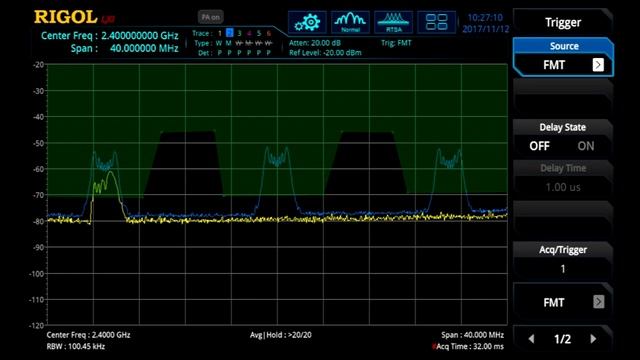The image size is (640, 360).
Task: Set Delay State to OFF
Action: [x=539, y=146]
